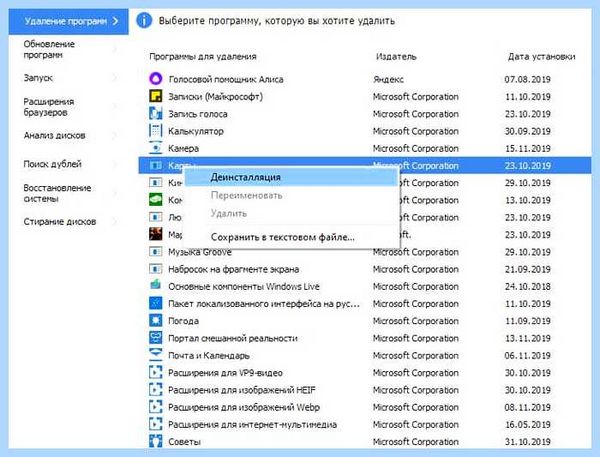600x457 pixels.
Task: Click the Расширения для изображений HEIF icon
Action: (155, 390)
